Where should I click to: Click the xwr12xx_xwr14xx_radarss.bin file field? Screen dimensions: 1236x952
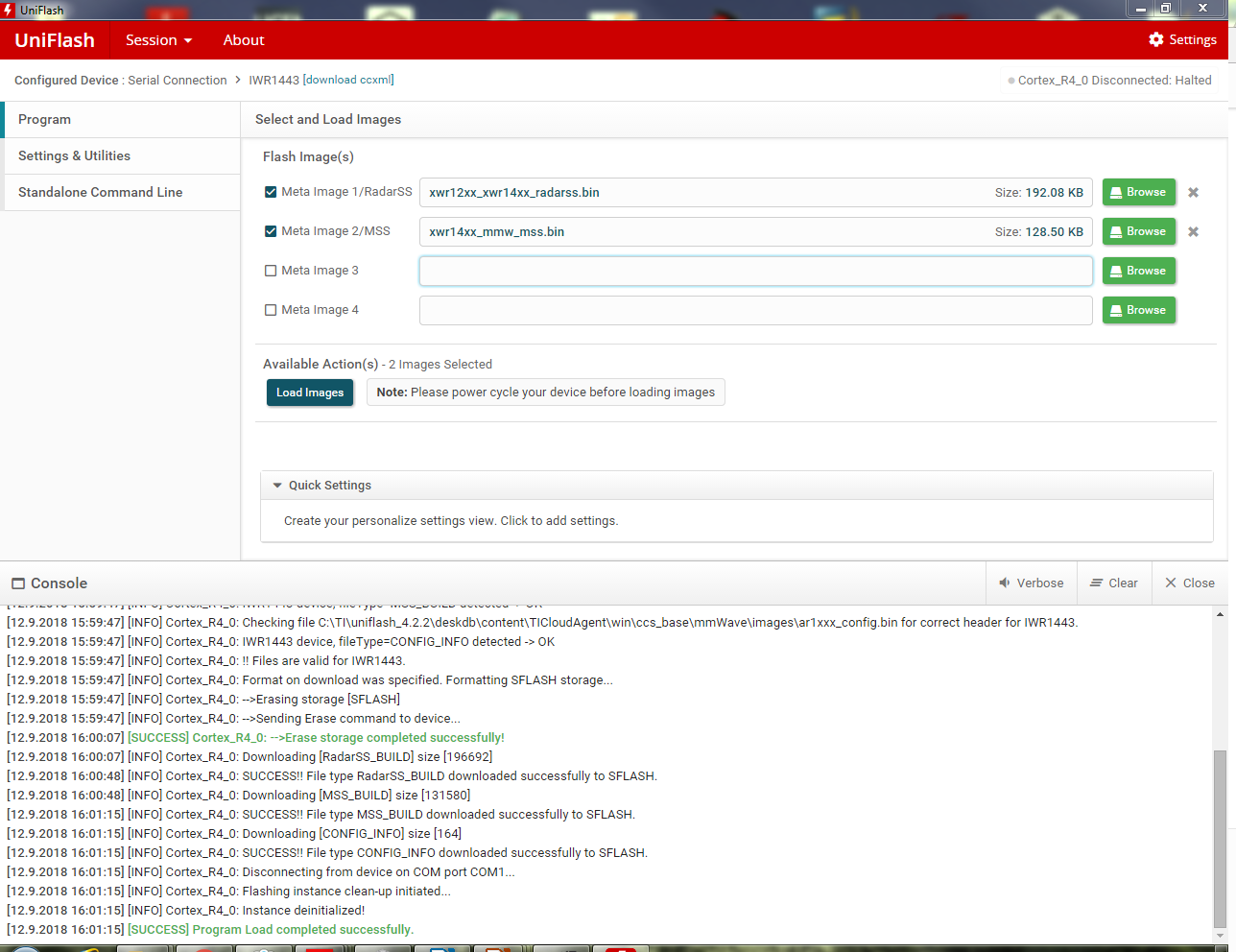click(756, 192)
